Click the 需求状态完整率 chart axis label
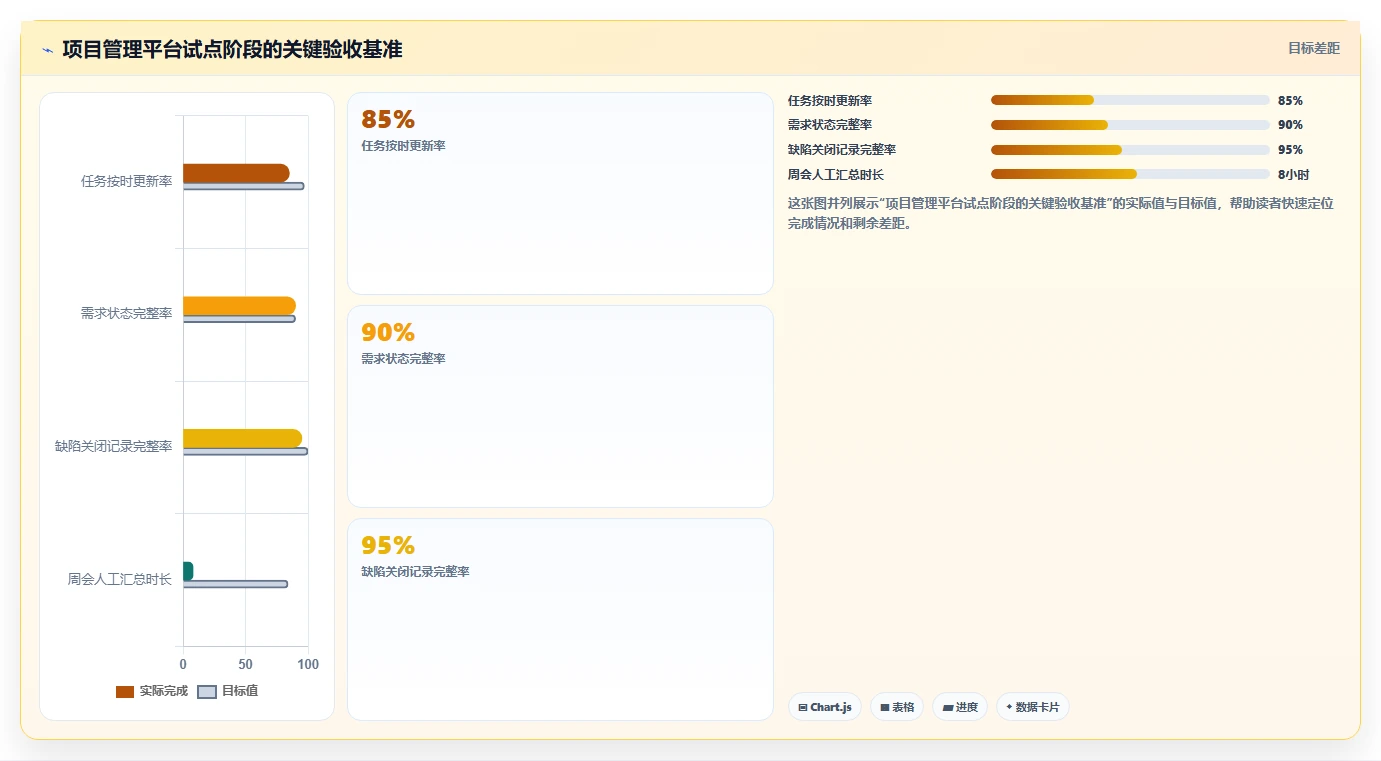The image size is (1381, 761). click(127, 313)
